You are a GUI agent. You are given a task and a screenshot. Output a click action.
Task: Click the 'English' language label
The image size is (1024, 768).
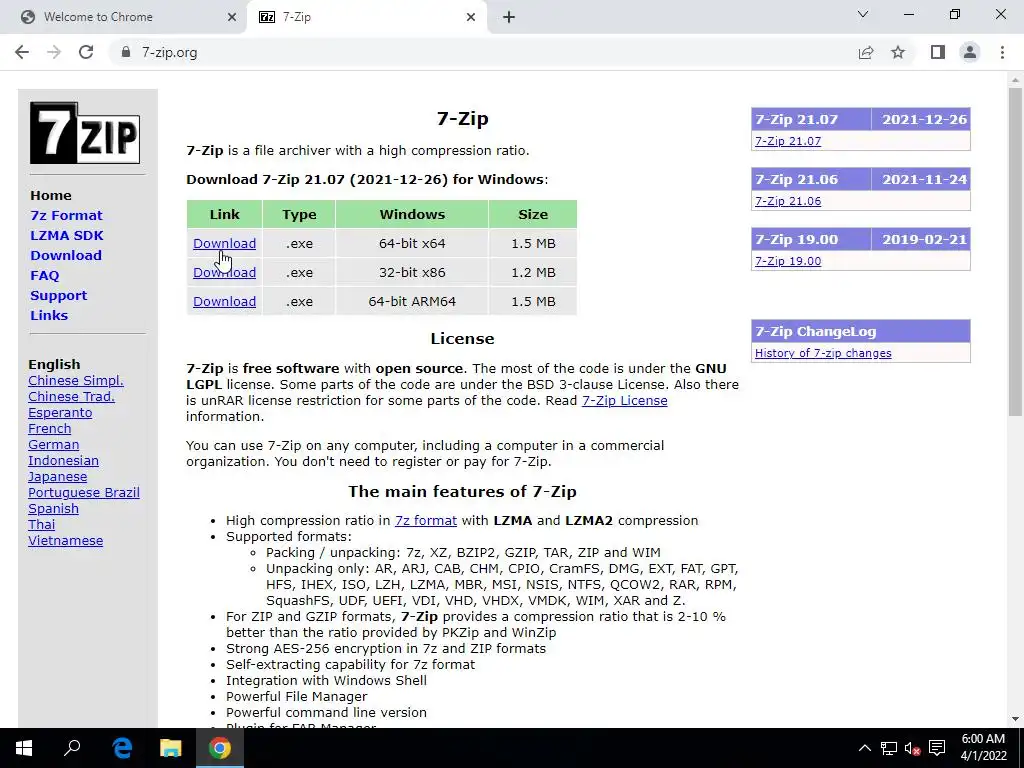(54, 364)
